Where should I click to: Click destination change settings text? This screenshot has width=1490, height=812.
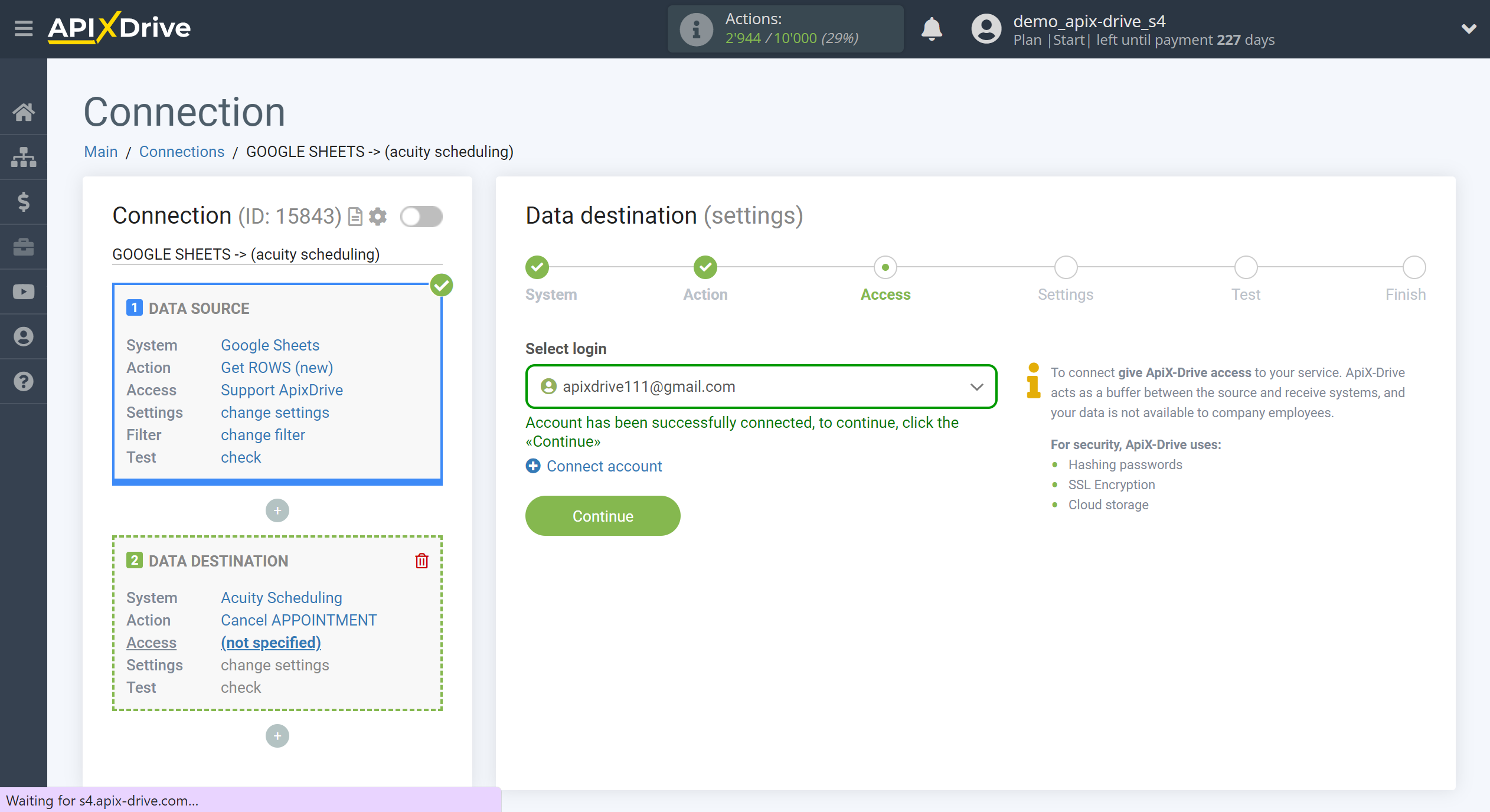tap(275, 665)
